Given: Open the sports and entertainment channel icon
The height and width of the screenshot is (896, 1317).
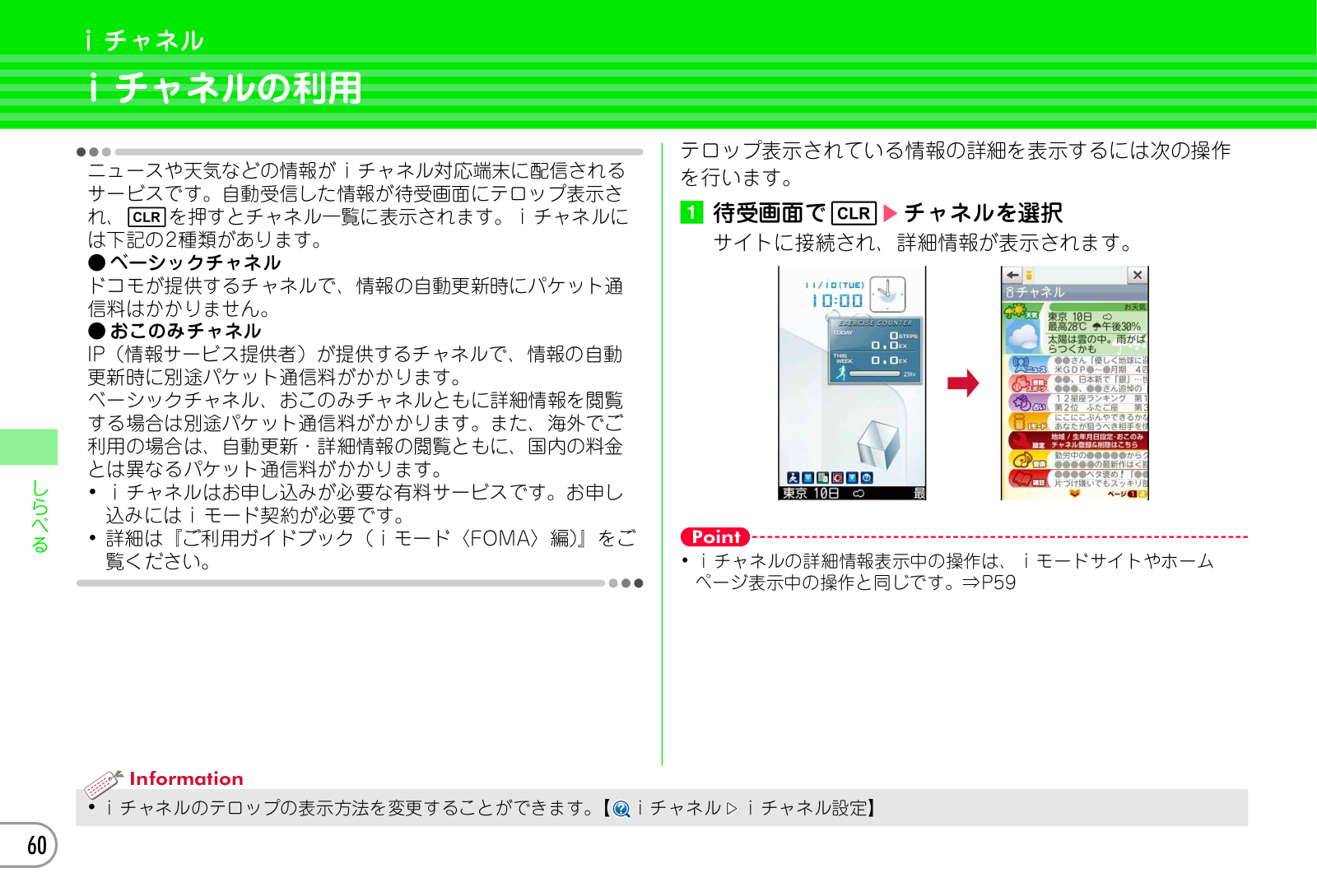Looking at the screenshot, I should [1028, 384].
